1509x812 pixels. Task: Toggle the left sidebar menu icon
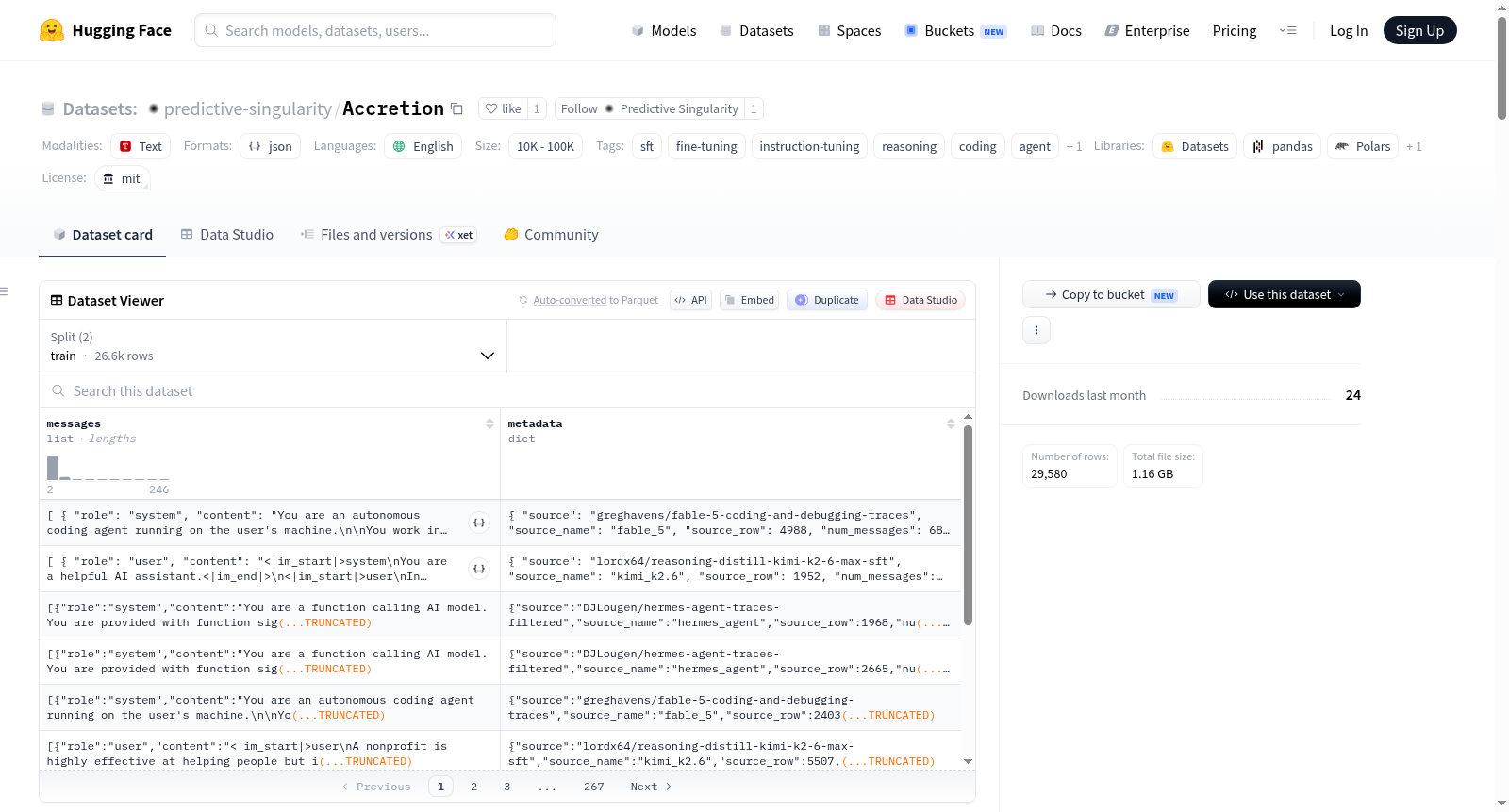pos(4,291)
